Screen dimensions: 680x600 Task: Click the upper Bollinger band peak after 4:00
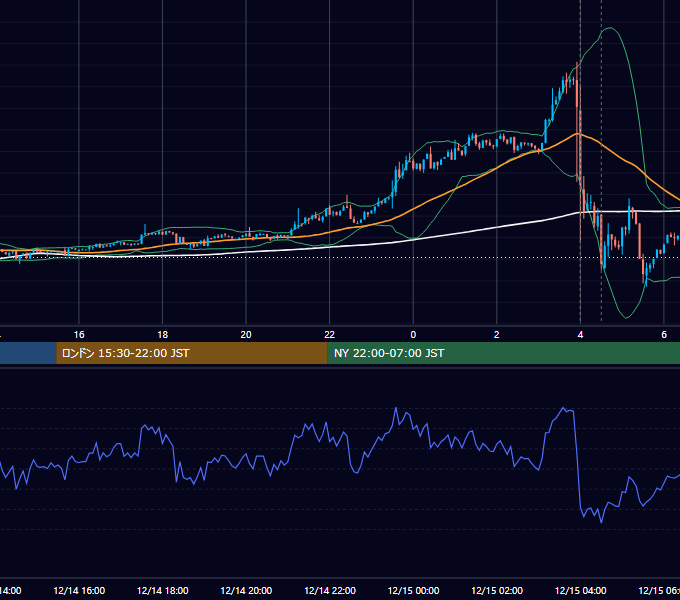610,28
